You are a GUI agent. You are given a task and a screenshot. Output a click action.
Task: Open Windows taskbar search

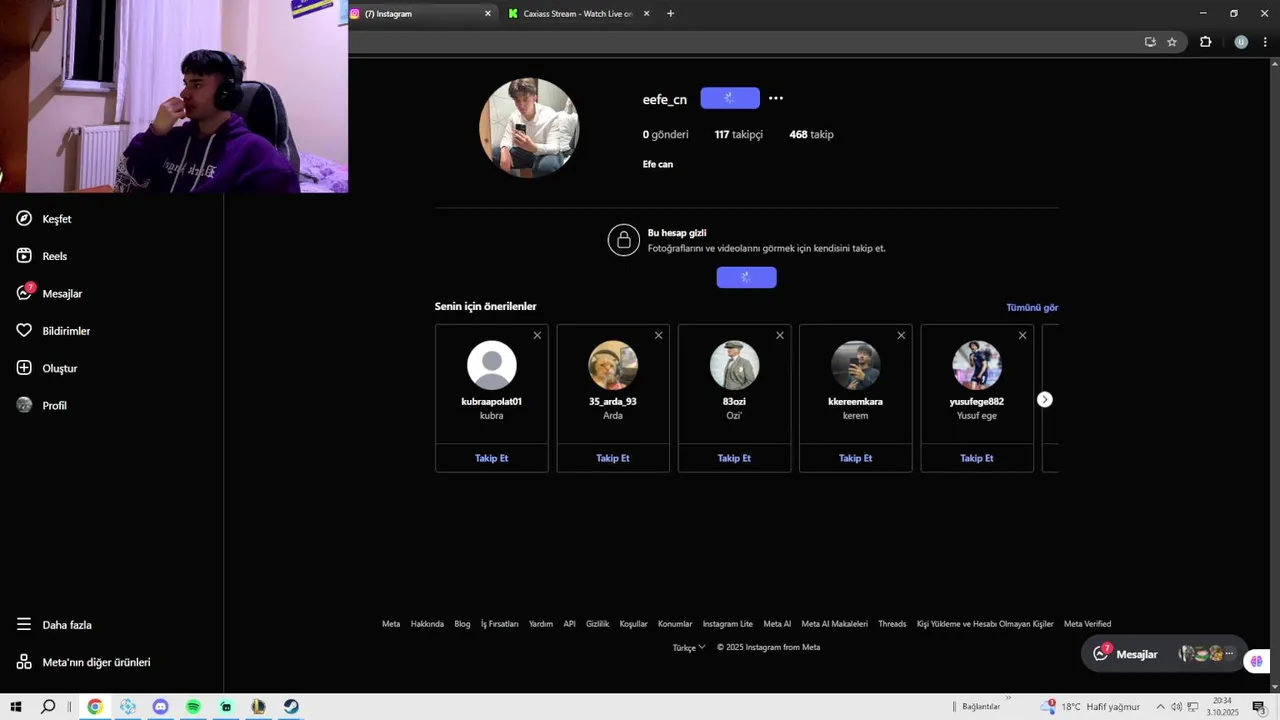click(48, 707)
